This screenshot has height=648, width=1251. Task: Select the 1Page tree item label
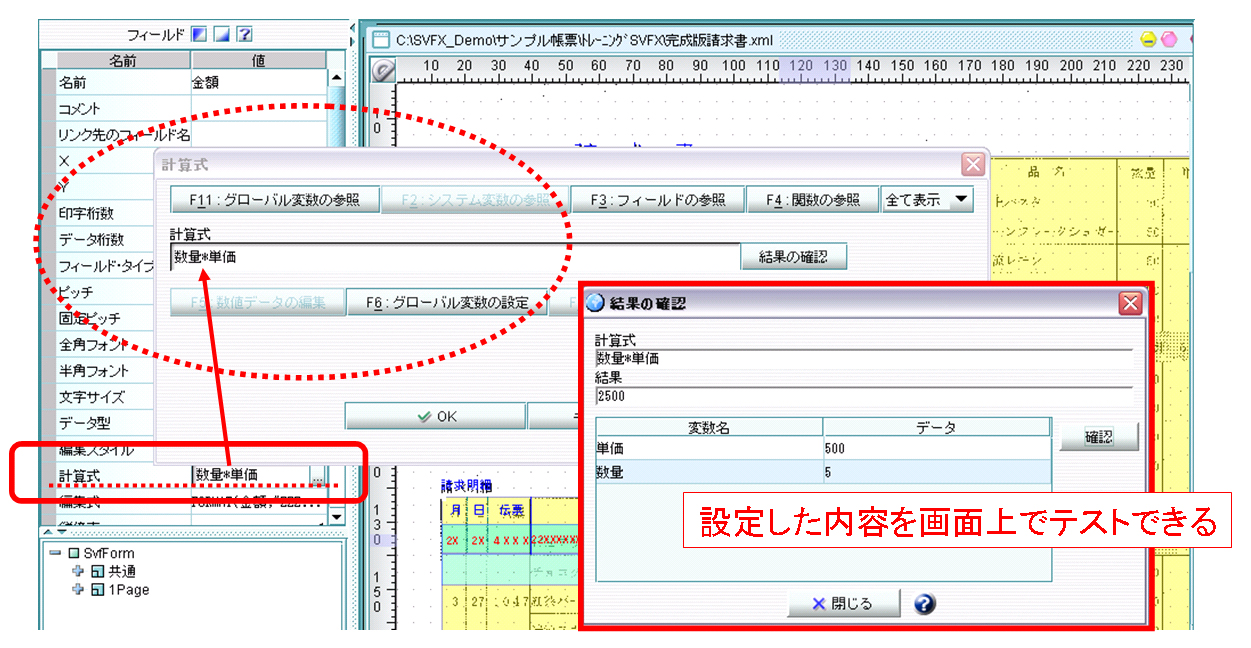(x=129, y=590)
